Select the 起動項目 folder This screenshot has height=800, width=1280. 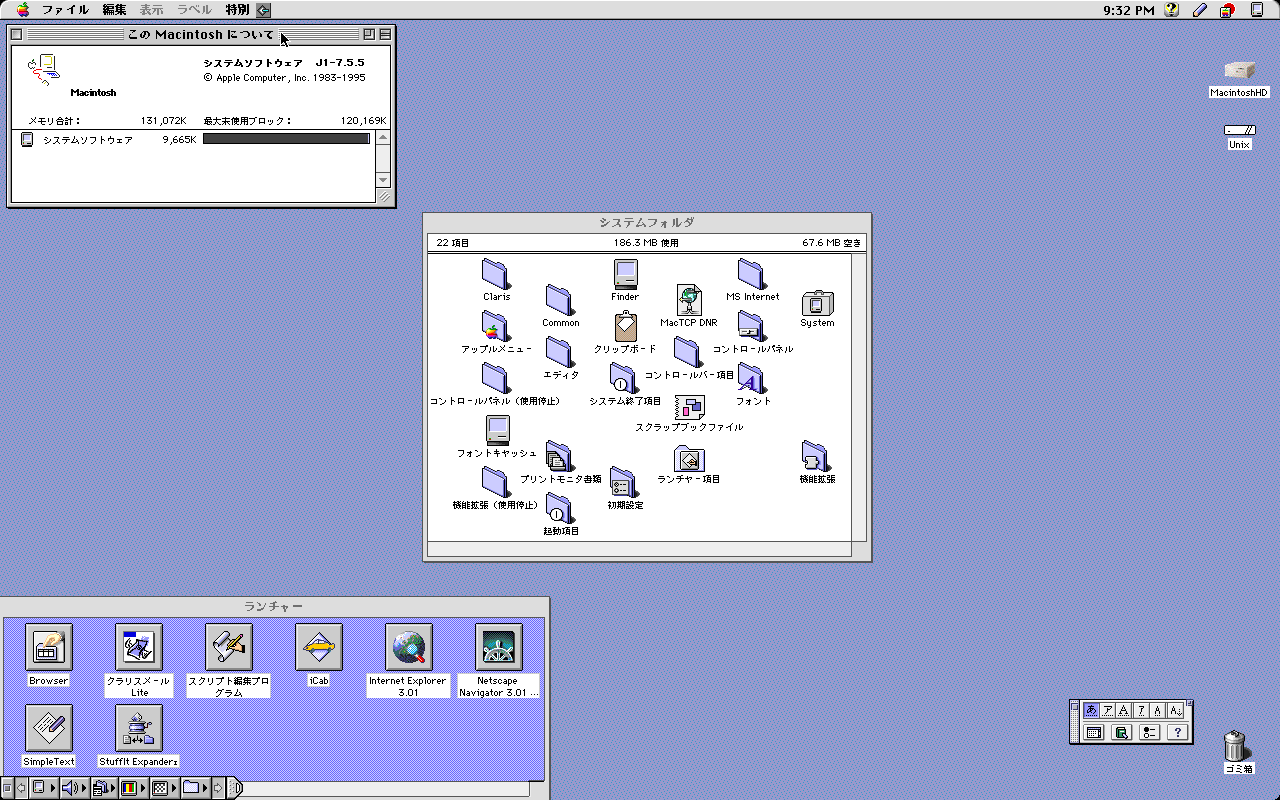(560, 508)
